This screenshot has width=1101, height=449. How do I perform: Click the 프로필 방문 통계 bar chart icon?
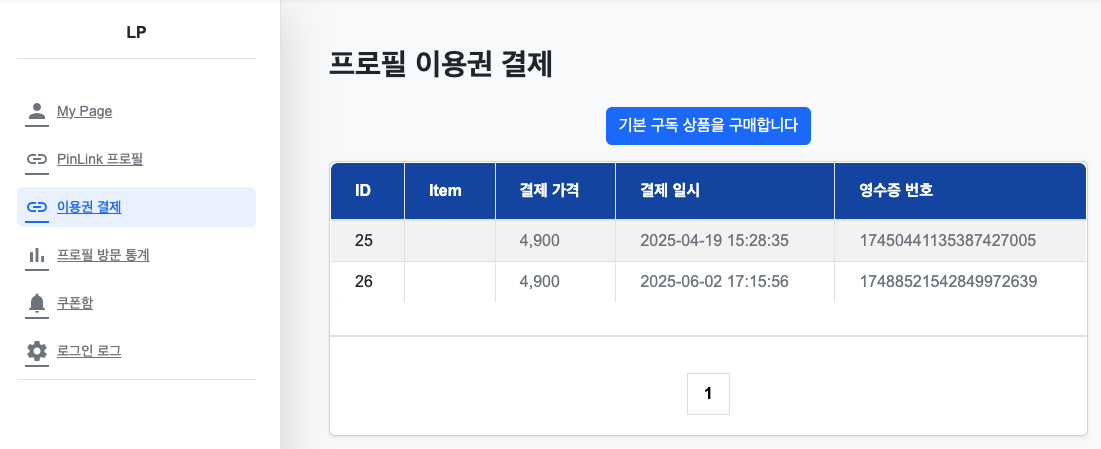click(x=37, y=255)
